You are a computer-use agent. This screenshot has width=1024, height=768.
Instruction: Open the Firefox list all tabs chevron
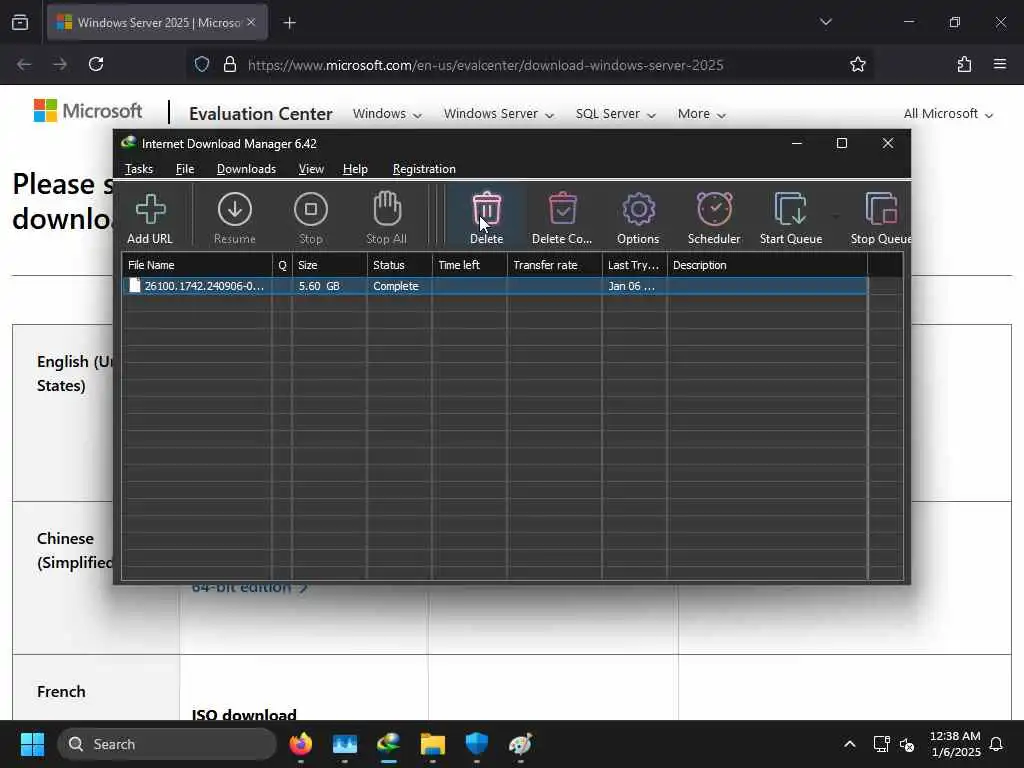tap(825, 22)
